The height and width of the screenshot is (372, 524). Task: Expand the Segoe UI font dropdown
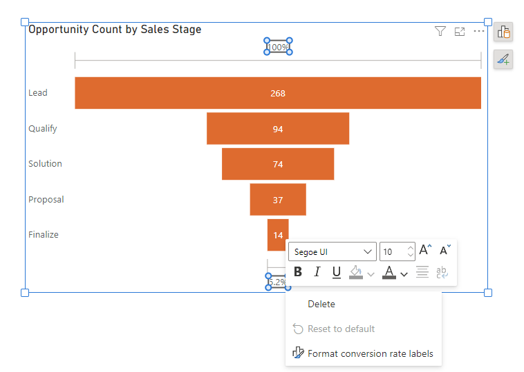[x=333, y=252]
